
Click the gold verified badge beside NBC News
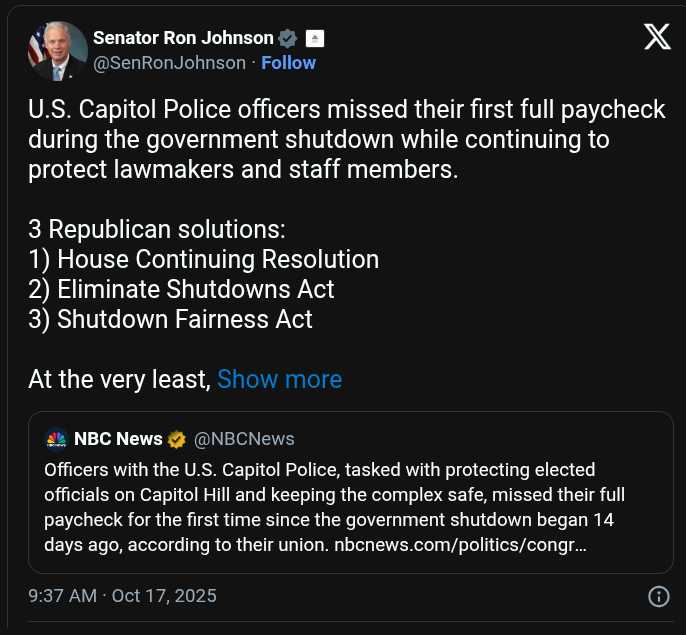177,439
